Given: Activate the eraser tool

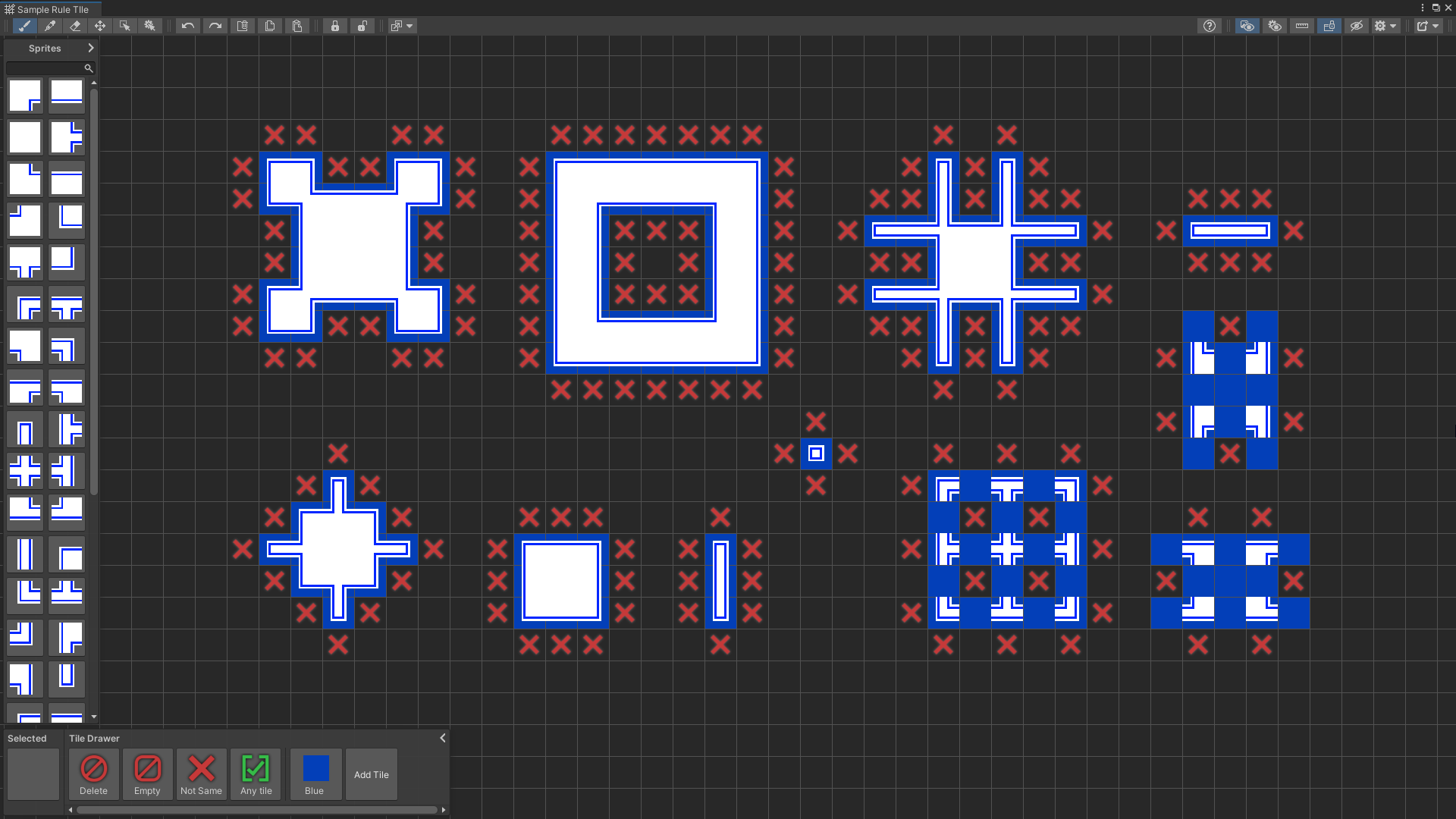Looking at the screenshot, I should point(75,26).
